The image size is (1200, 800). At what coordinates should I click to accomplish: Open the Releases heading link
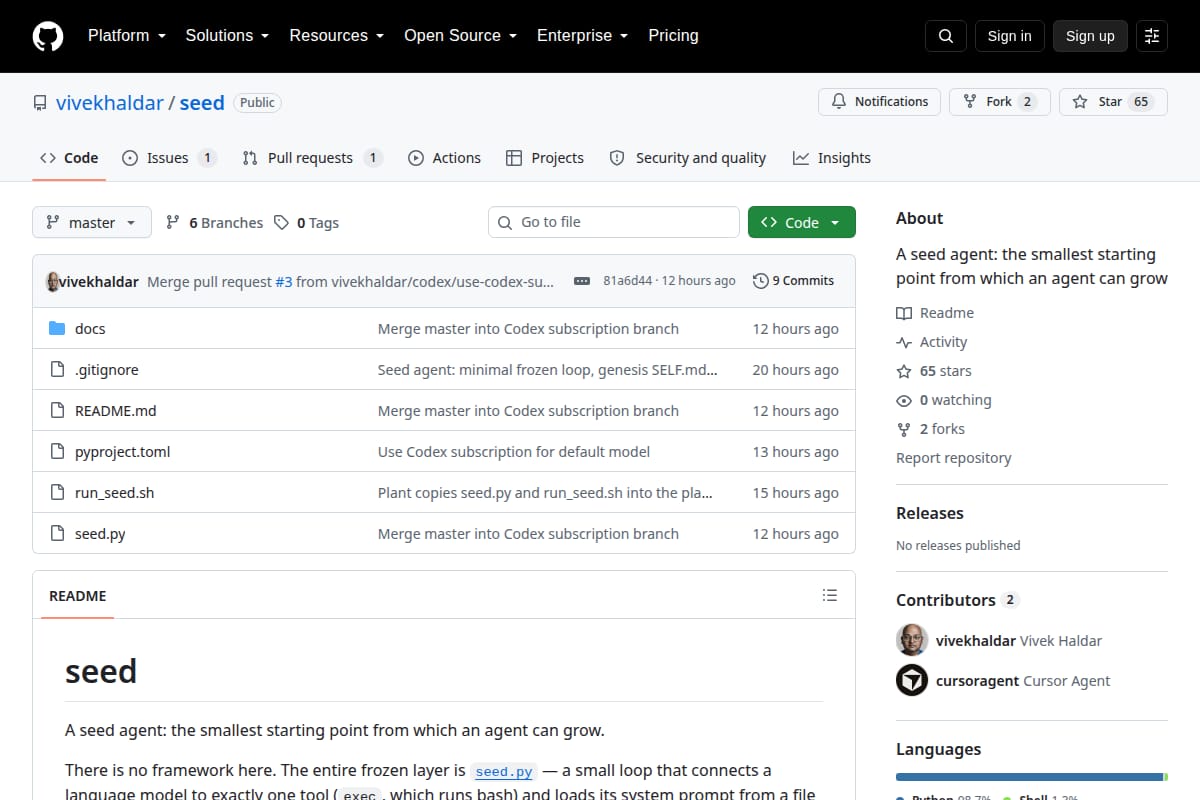pos(930,513)
